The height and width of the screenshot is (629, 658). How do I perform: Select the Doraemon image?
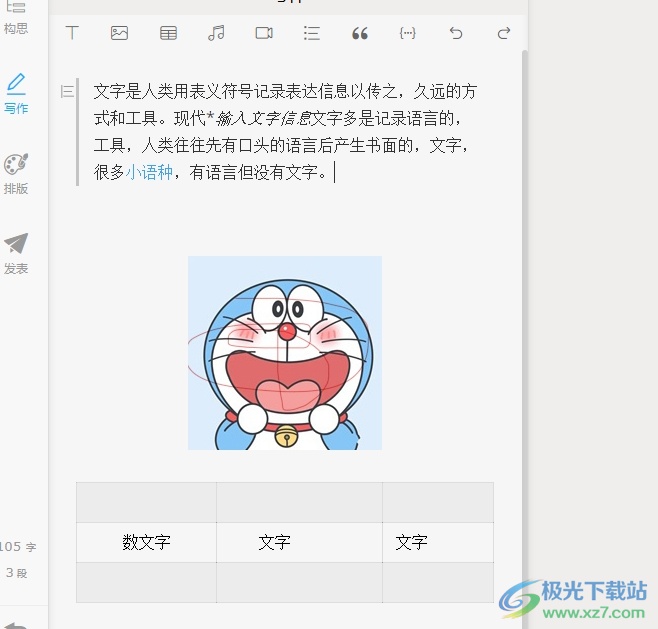pyautogui.click(x=285, y=353)
